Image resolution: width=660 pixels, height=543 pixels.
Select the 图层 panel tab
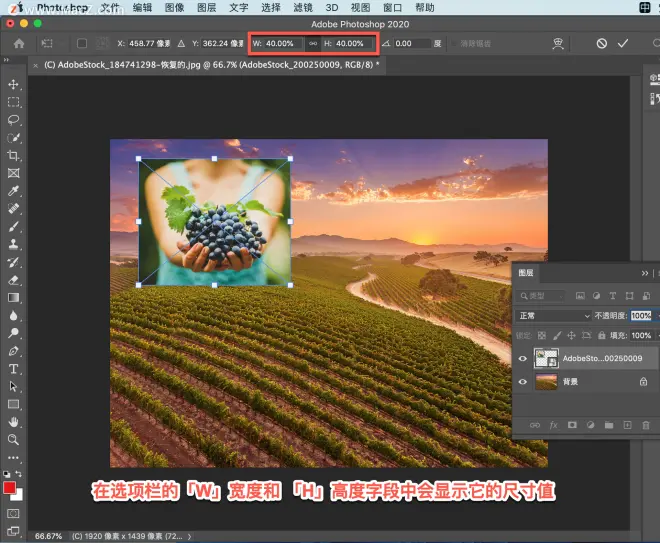pyautogui.click(x=526, y=273)
